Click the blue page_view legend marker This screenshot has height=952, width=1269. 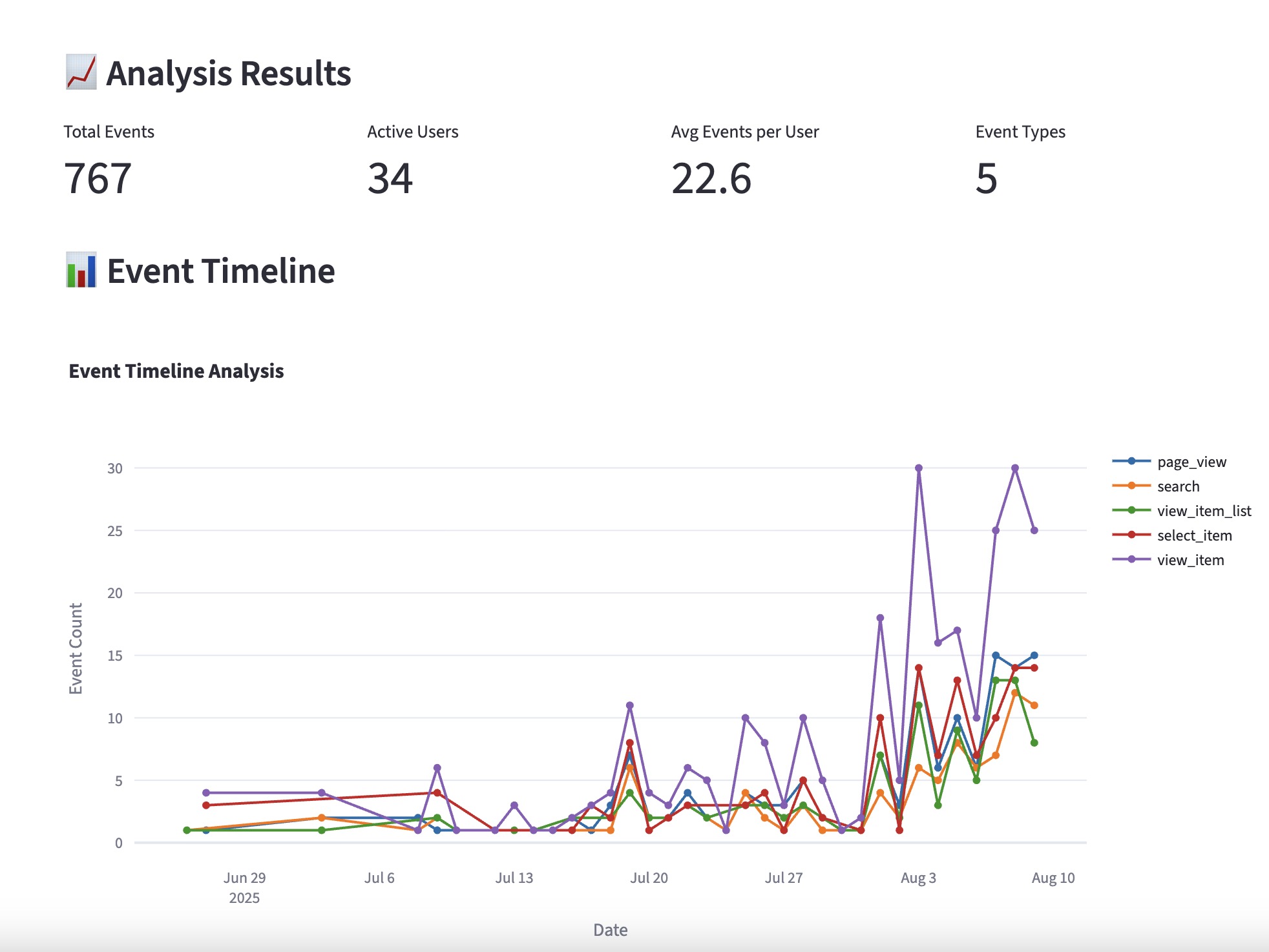[1131, 461]
